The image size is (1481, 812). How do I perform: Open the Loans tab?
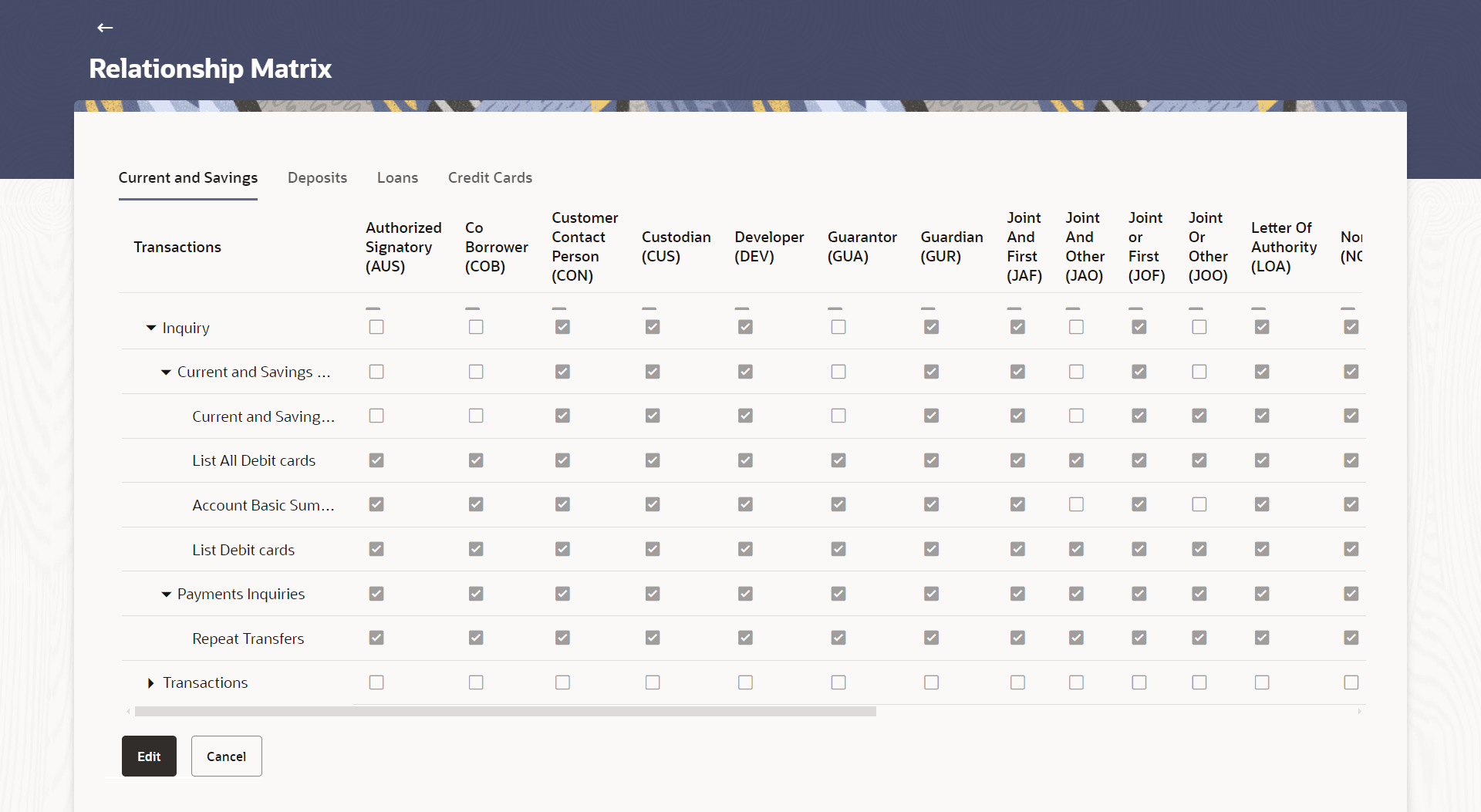pos(397,177)
